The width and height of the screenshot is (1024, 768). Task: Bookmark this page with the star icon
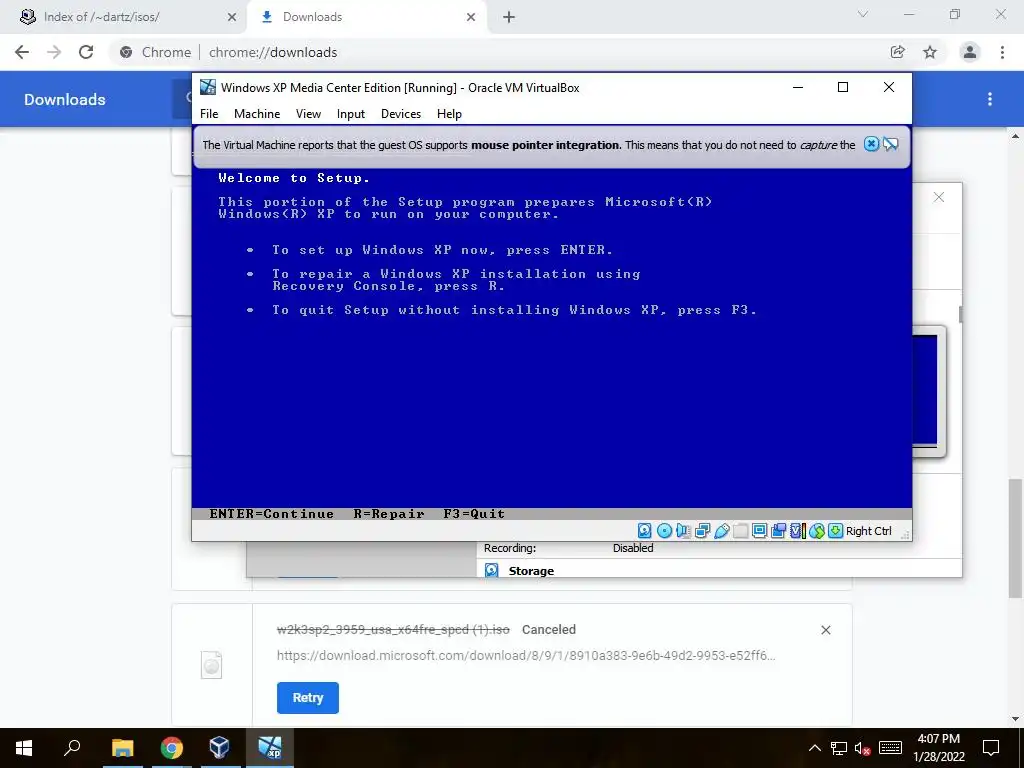tap(930, 52)
